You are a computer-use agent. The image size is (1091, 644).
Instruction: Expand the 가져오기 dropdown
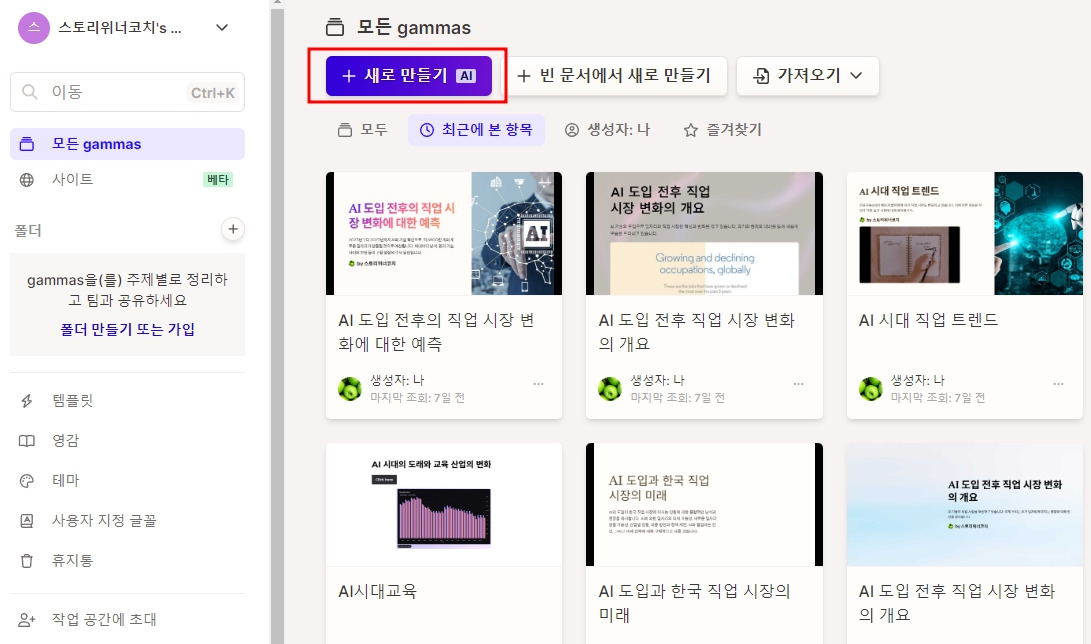tap(807, 75)
